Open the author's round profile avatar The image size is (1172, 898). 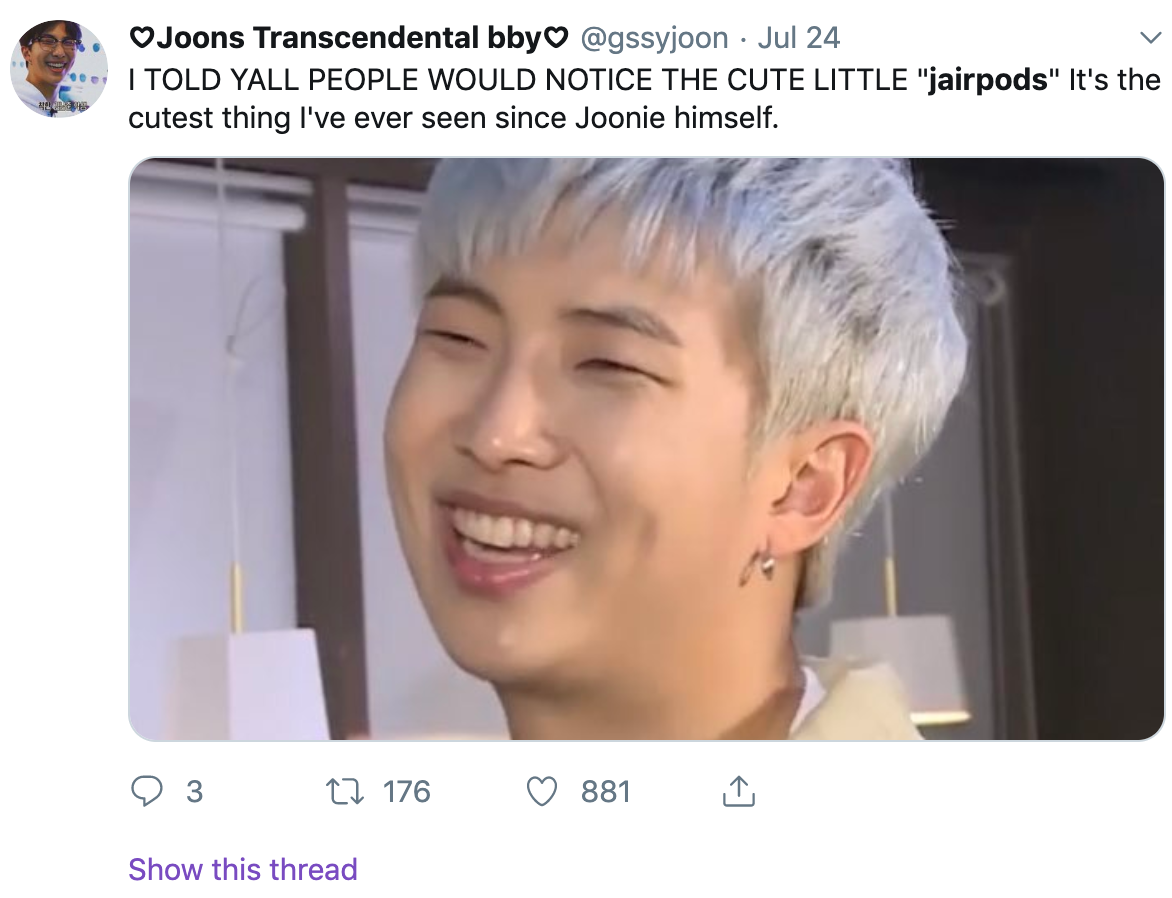(58, 69)
